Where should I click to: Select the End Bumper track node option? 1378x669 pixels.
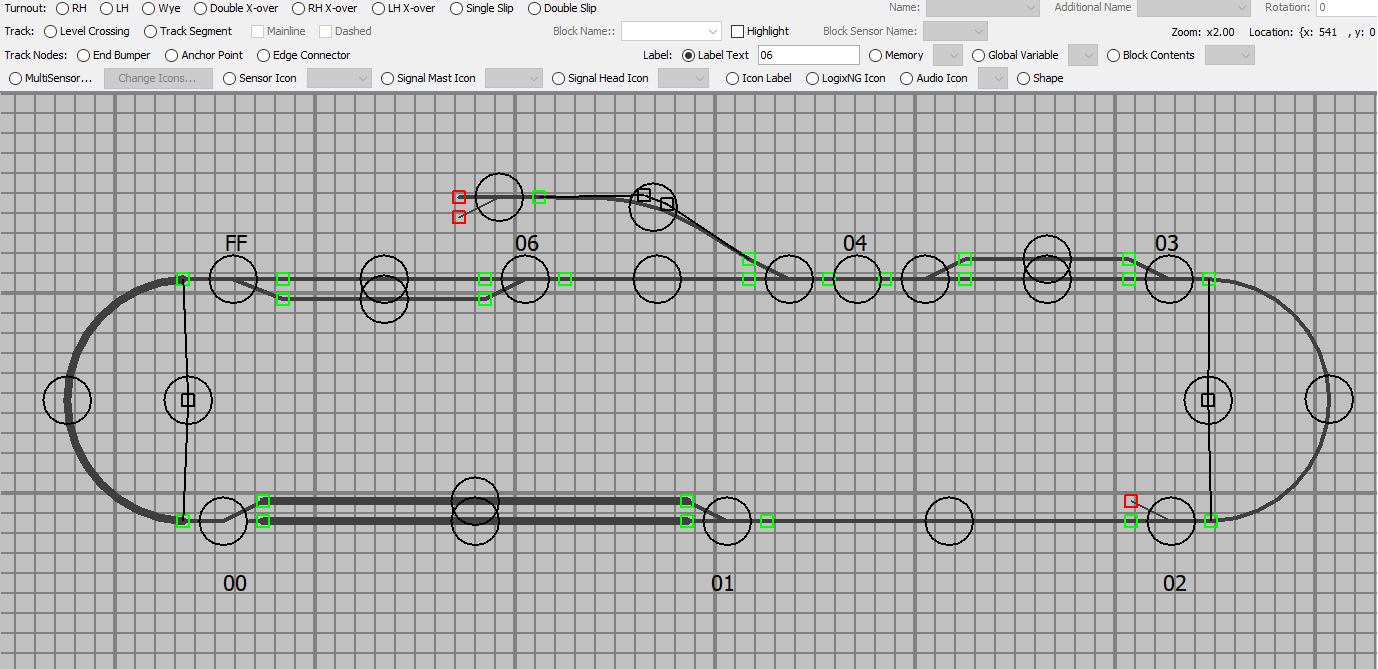tap(83, 55)
